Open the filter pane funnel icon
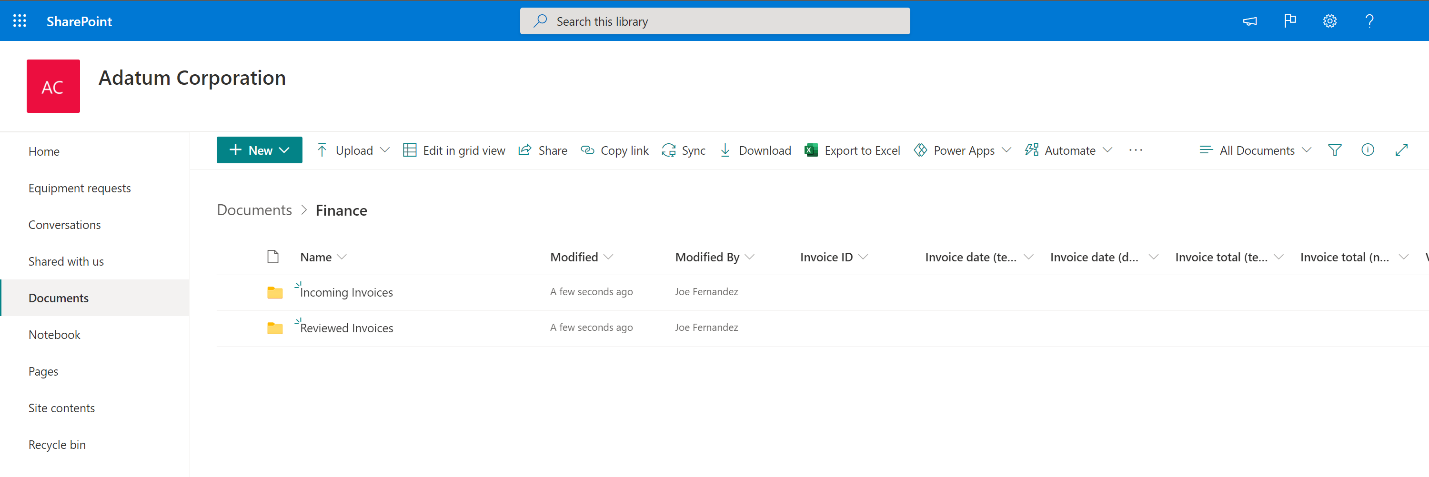The image size is (1429, 477). [1335, 150]
